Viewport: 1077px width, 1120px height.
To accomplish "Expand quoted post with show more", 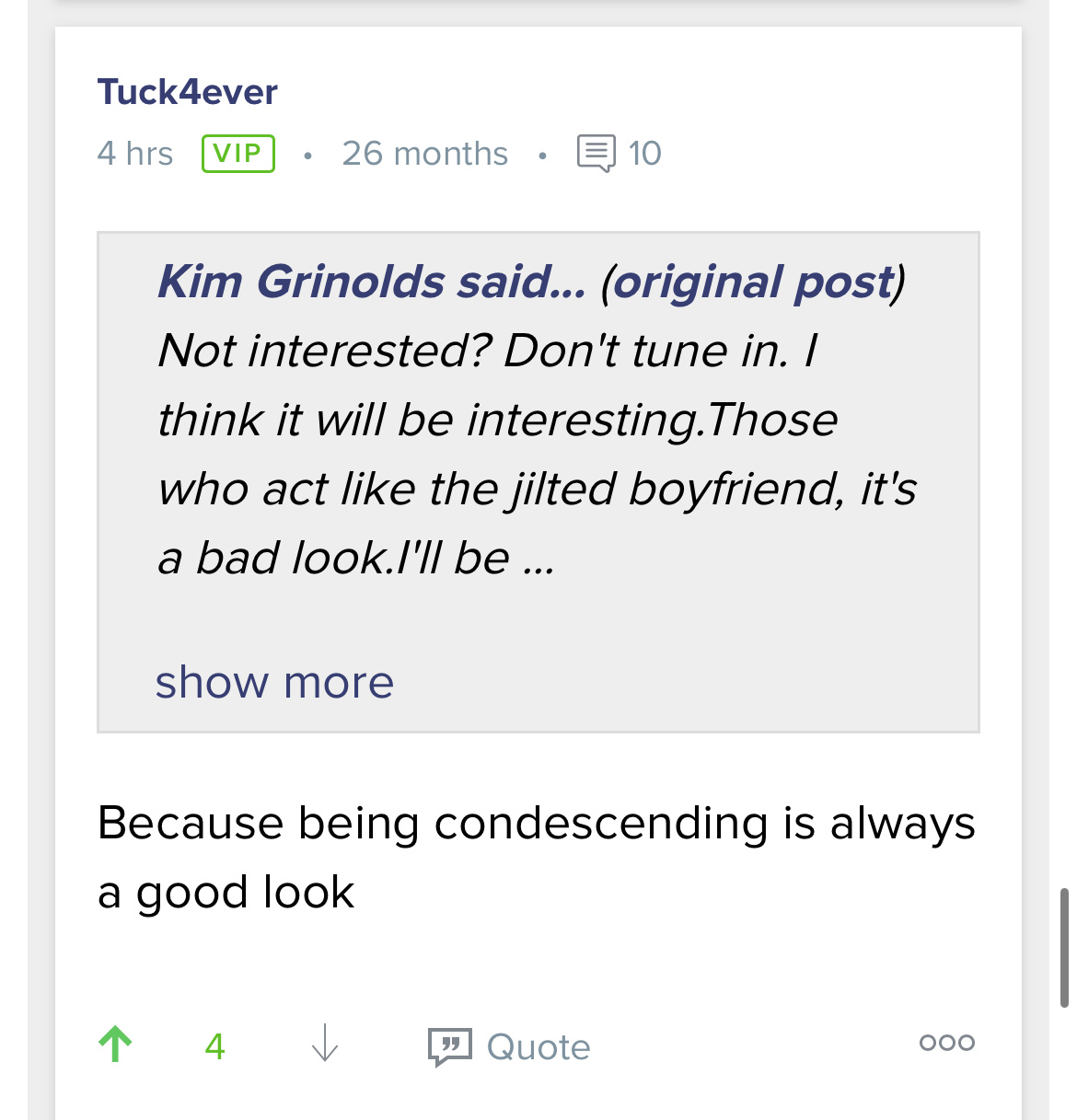I will tap(274, 682).
